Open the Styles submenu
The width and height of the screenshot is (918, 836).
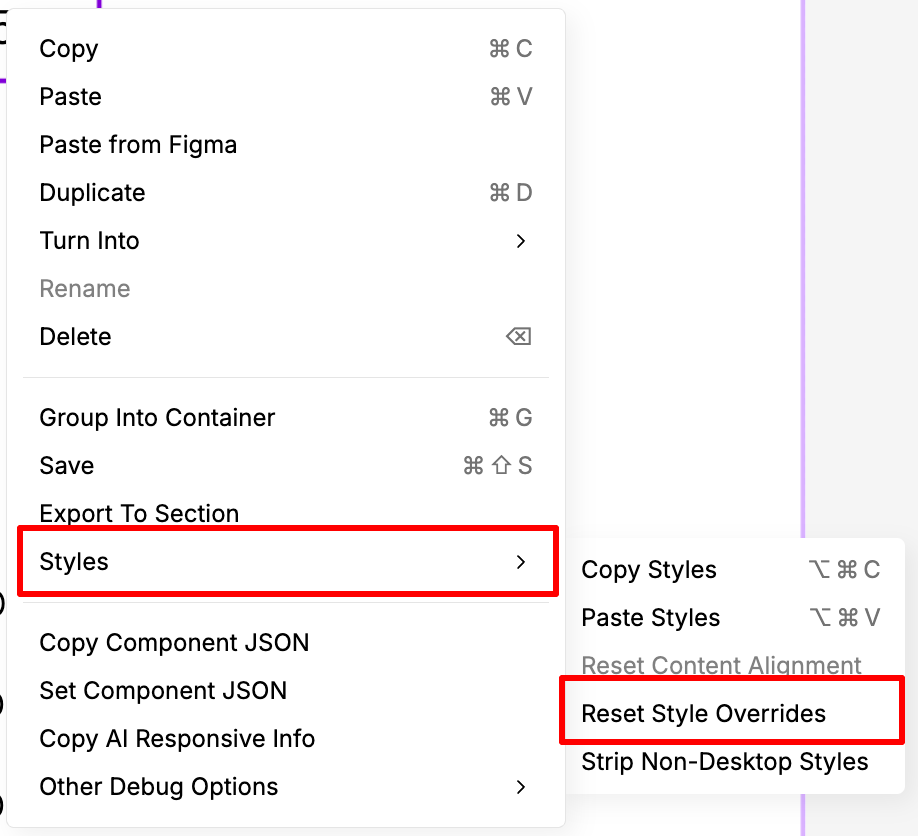click(x=74, y=562)
